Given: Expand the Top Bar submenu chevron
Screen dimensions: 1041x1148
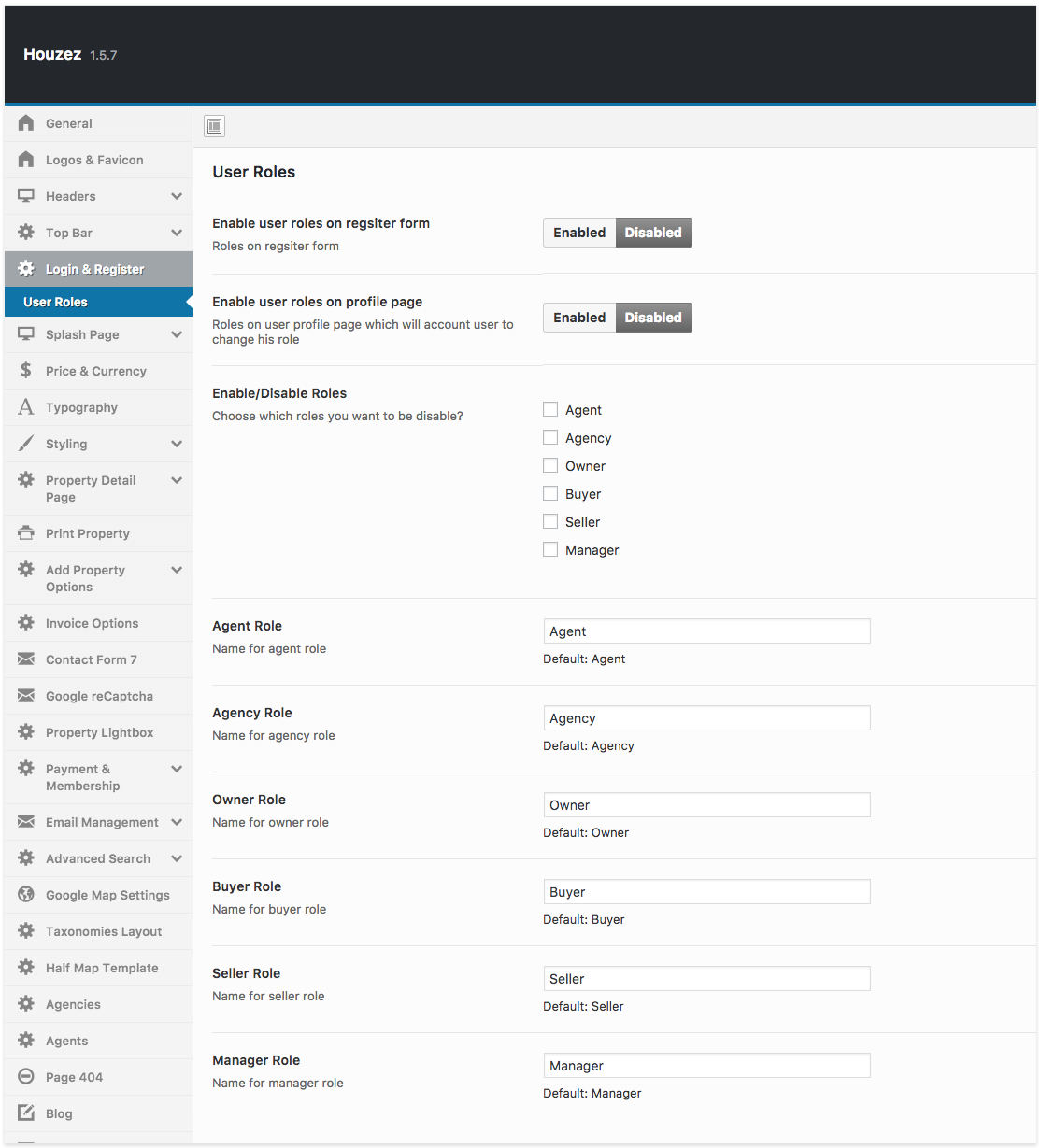Looking at the screenshot, I should click(x=177, y=233).
